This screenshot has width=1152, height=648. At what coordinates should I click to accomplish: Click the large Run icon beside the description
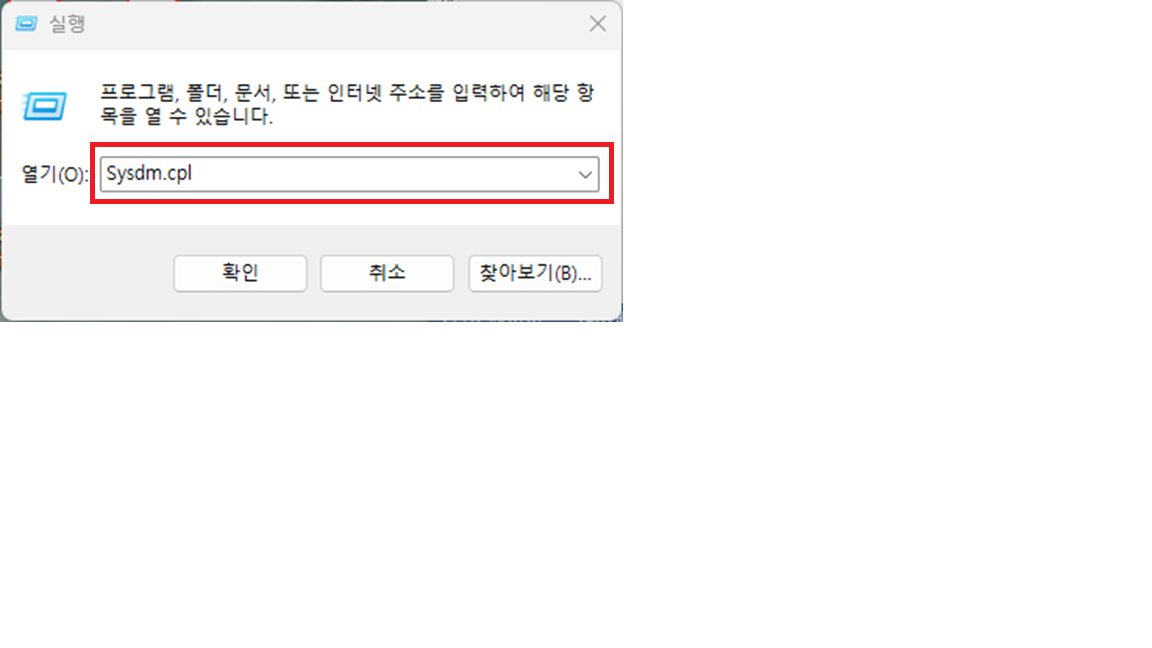tap(45, 107)
